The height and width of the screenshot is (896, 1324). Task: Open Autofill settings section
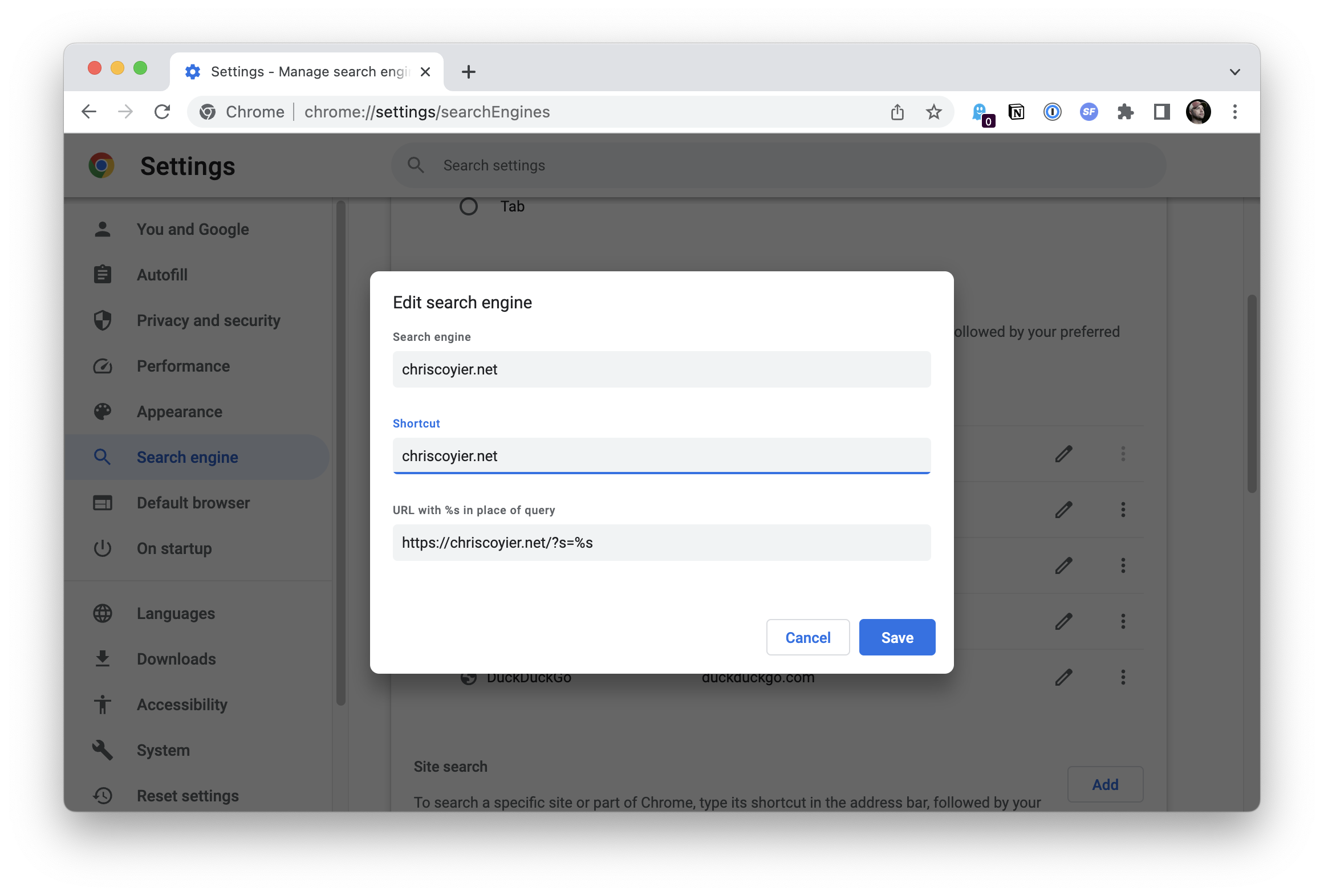click(x=197, y=275)
